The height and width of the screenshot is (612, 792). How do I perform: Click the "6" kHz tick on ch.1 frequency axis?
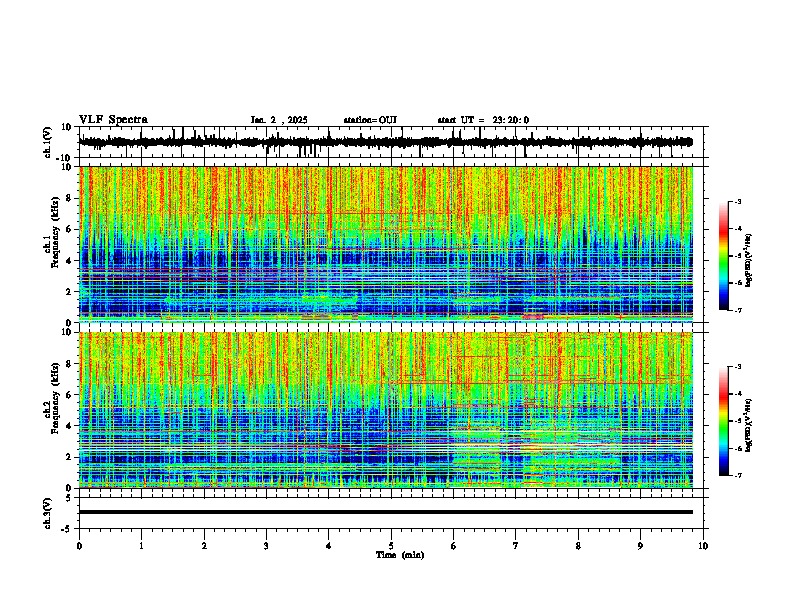click(x=69, y=229)
